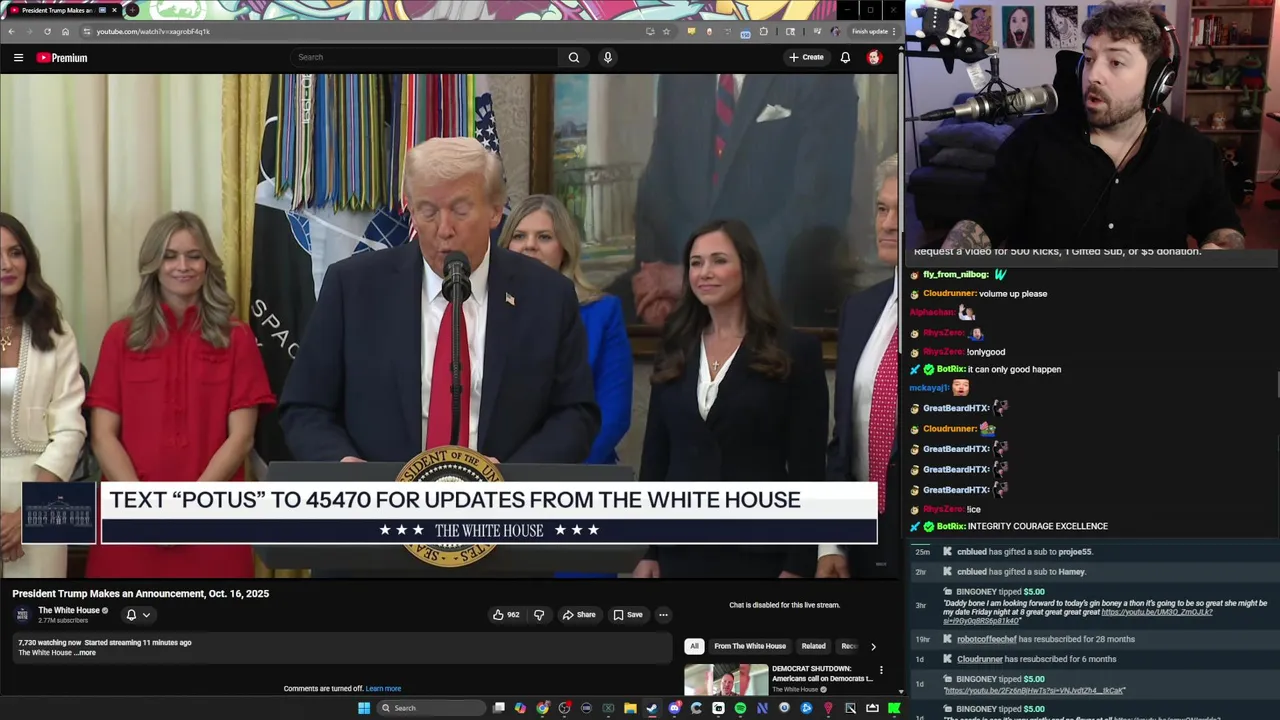1280x720 pixels.
Task: Save the video to a playlist
Action: pyautogui.click(x=628, y=615)
